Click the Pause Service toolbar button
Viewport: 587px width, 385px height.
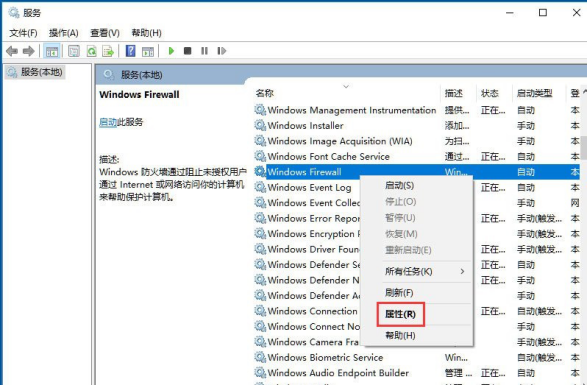[204, 51]
